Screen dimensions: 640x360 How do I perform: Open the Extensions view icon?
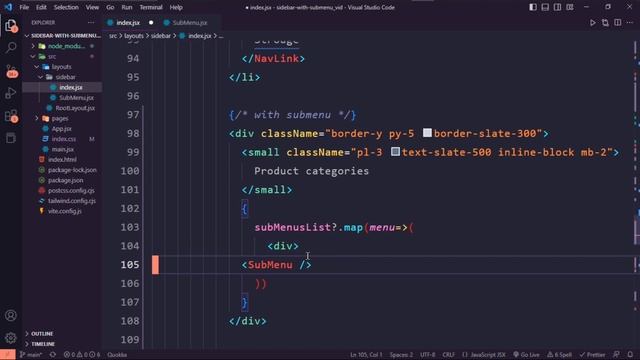[x=11, y=116]
